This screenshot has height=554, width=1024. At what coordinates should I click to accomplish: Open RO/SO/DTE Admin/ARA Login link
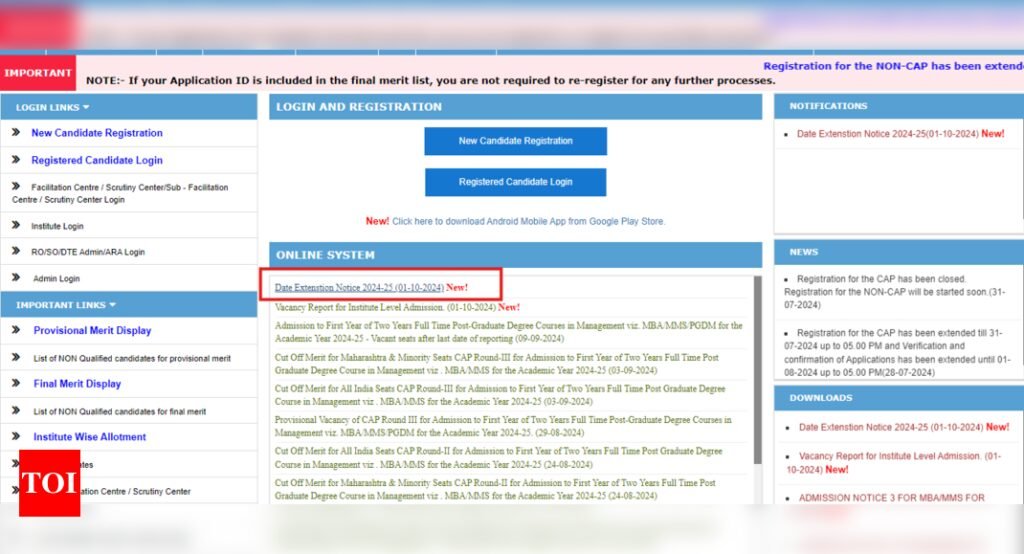[x=88, y=252]
